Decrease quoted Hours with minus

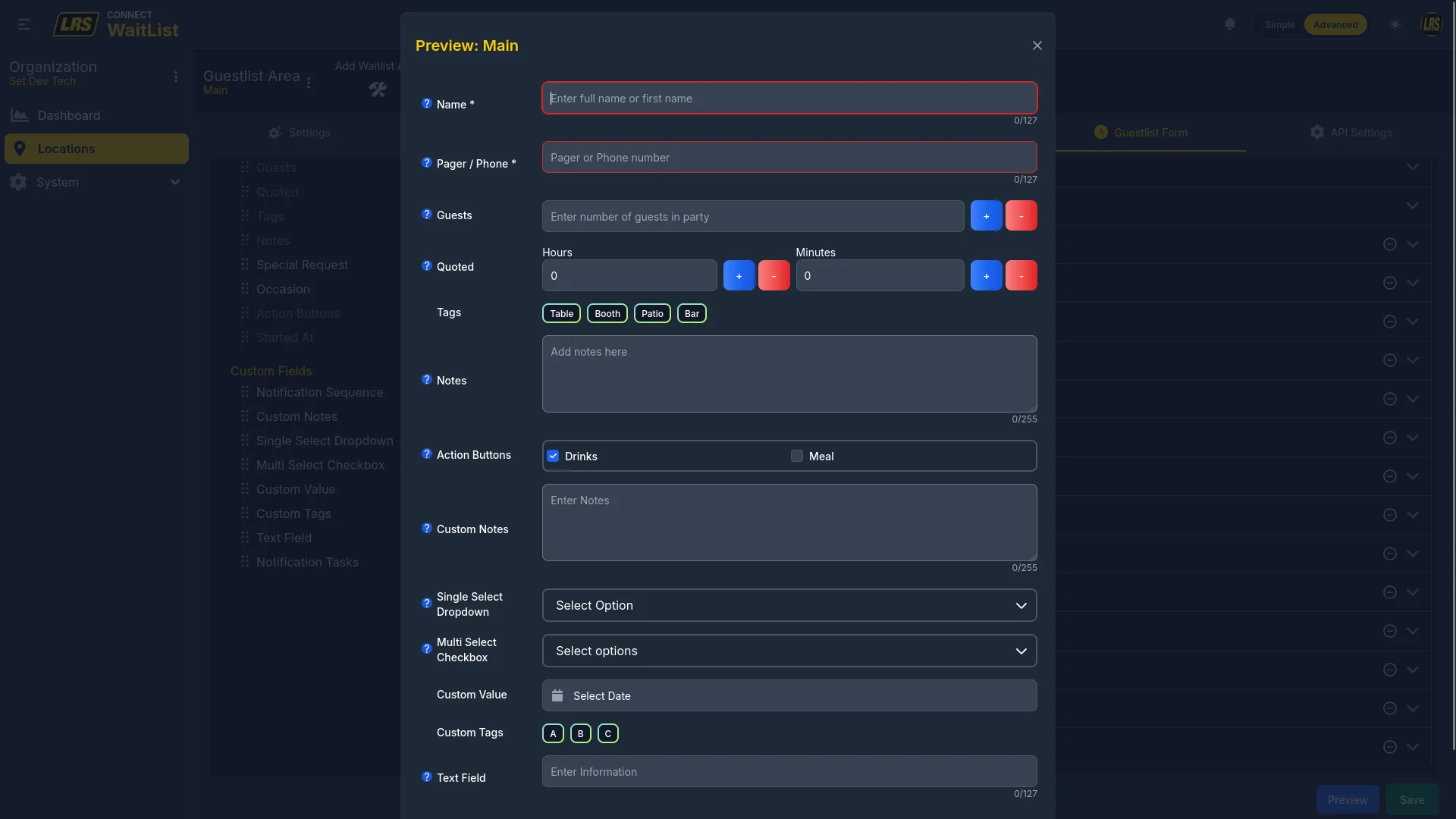[x=773, y=275]
